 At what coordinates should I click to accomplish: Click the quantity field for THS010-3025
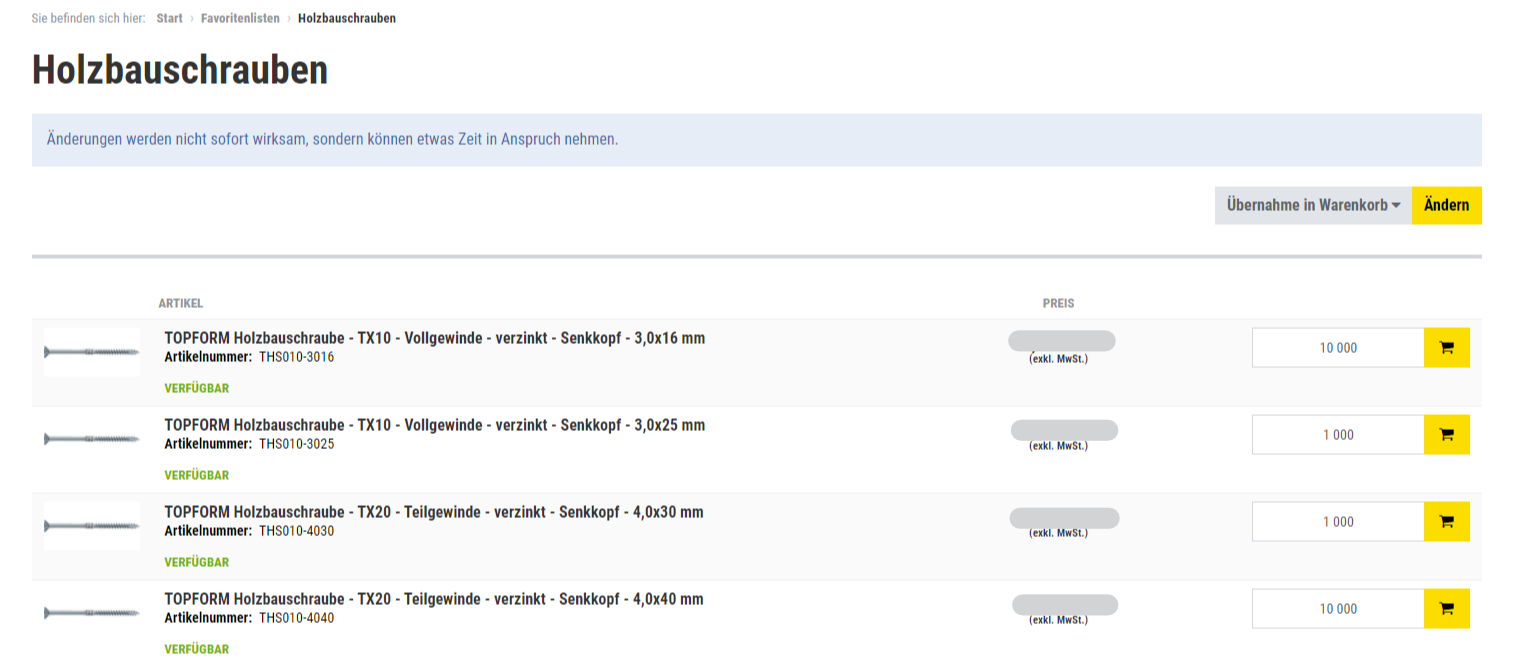(x=1337, y=435)
